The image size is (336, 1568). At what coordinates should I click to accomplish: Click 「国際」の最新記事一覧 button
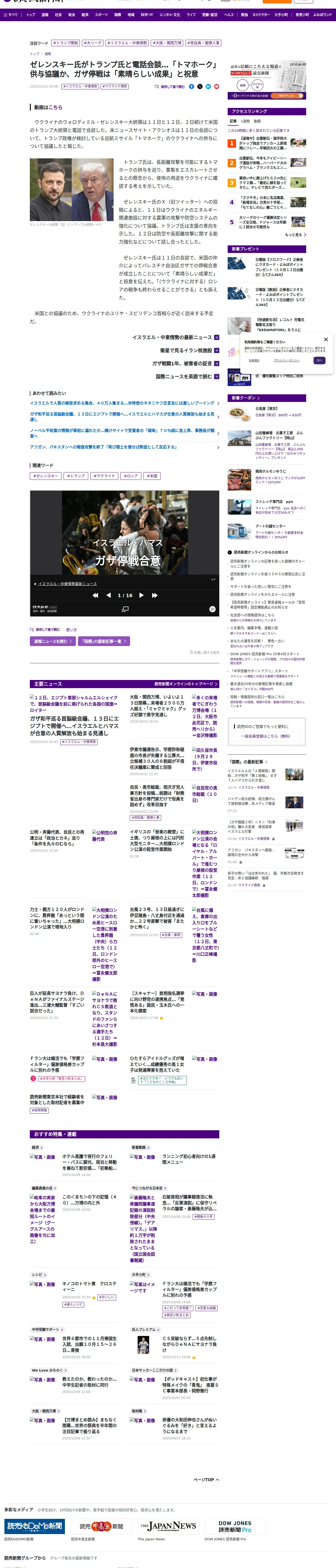(103, 641)
